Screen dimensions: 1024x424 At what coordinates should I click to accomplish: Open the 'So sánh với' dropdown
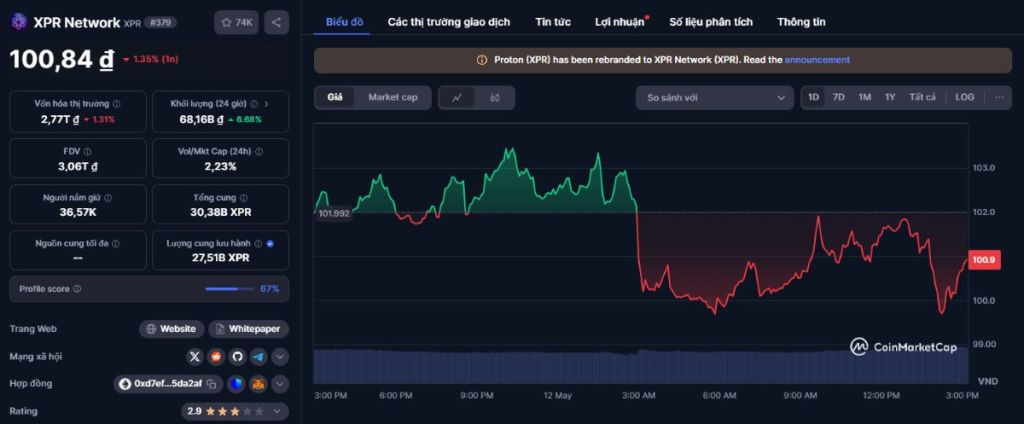(714, 98)
